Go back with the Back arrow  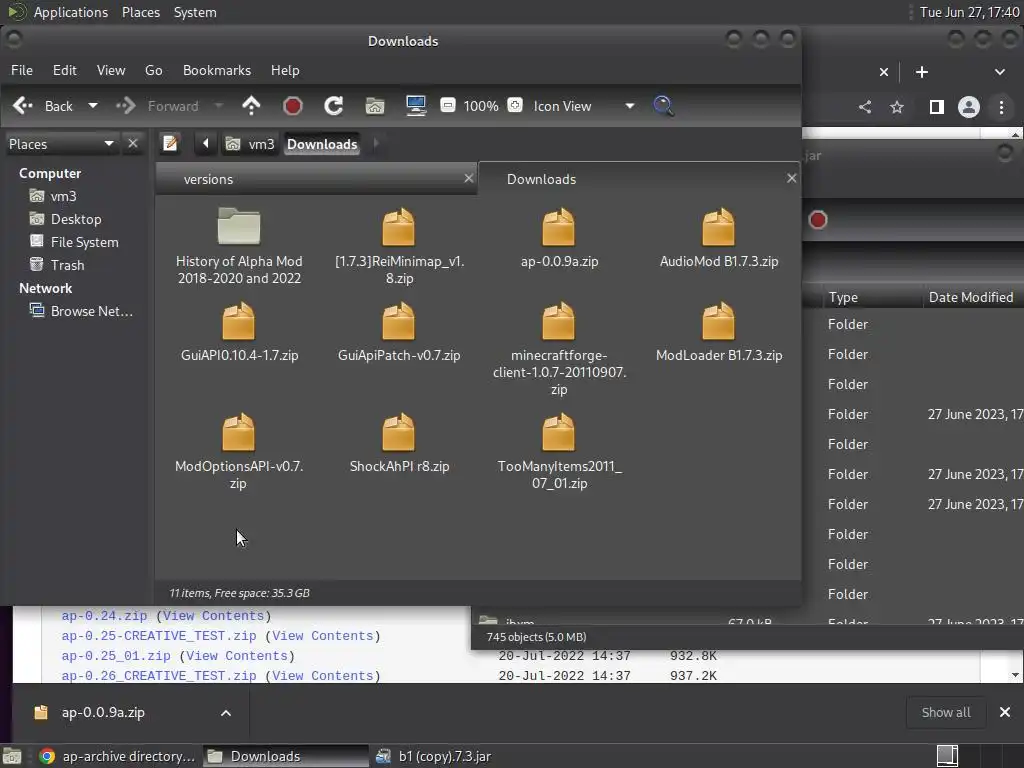[42, 106]
